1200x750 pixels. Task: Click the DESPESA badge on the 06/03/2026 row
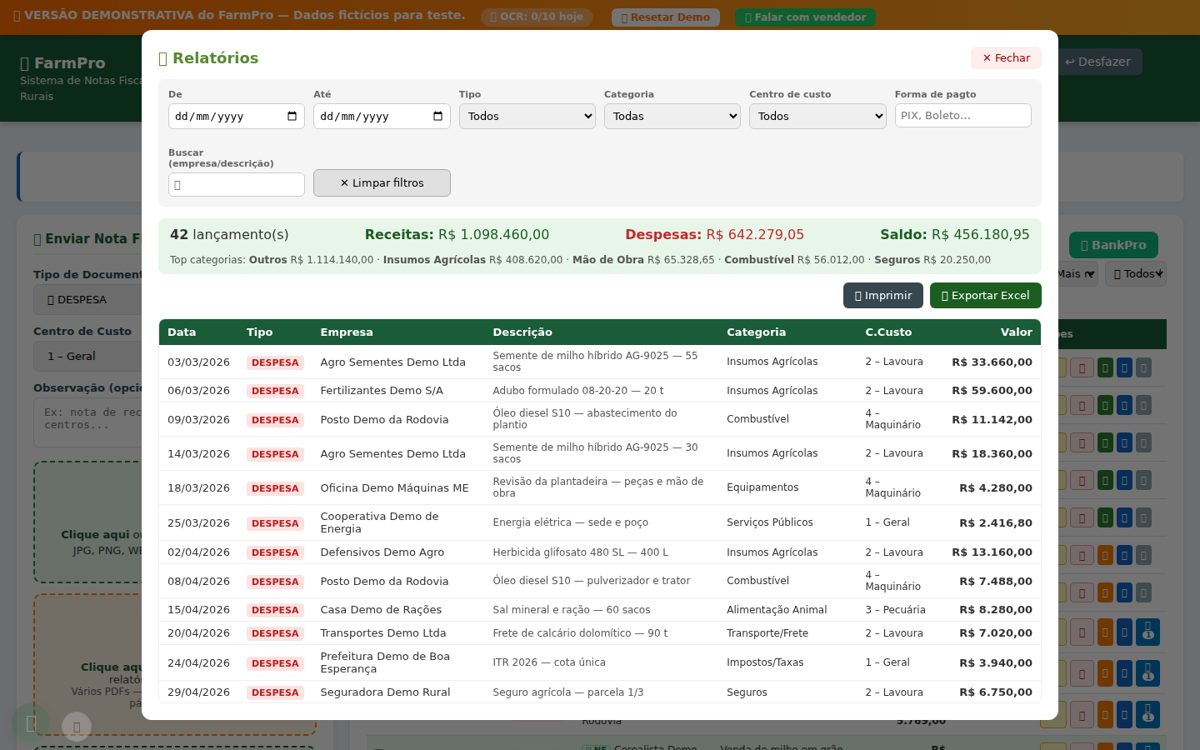[x=275, y=391]
